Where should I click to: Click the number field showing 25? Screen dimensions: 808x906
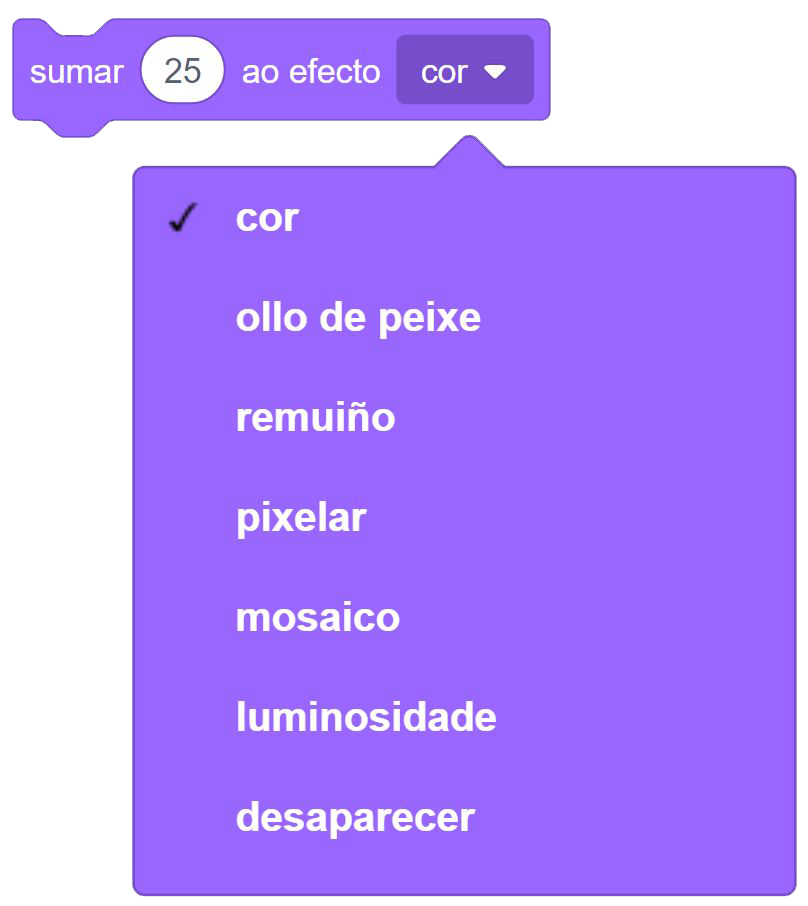pos(183,72)
